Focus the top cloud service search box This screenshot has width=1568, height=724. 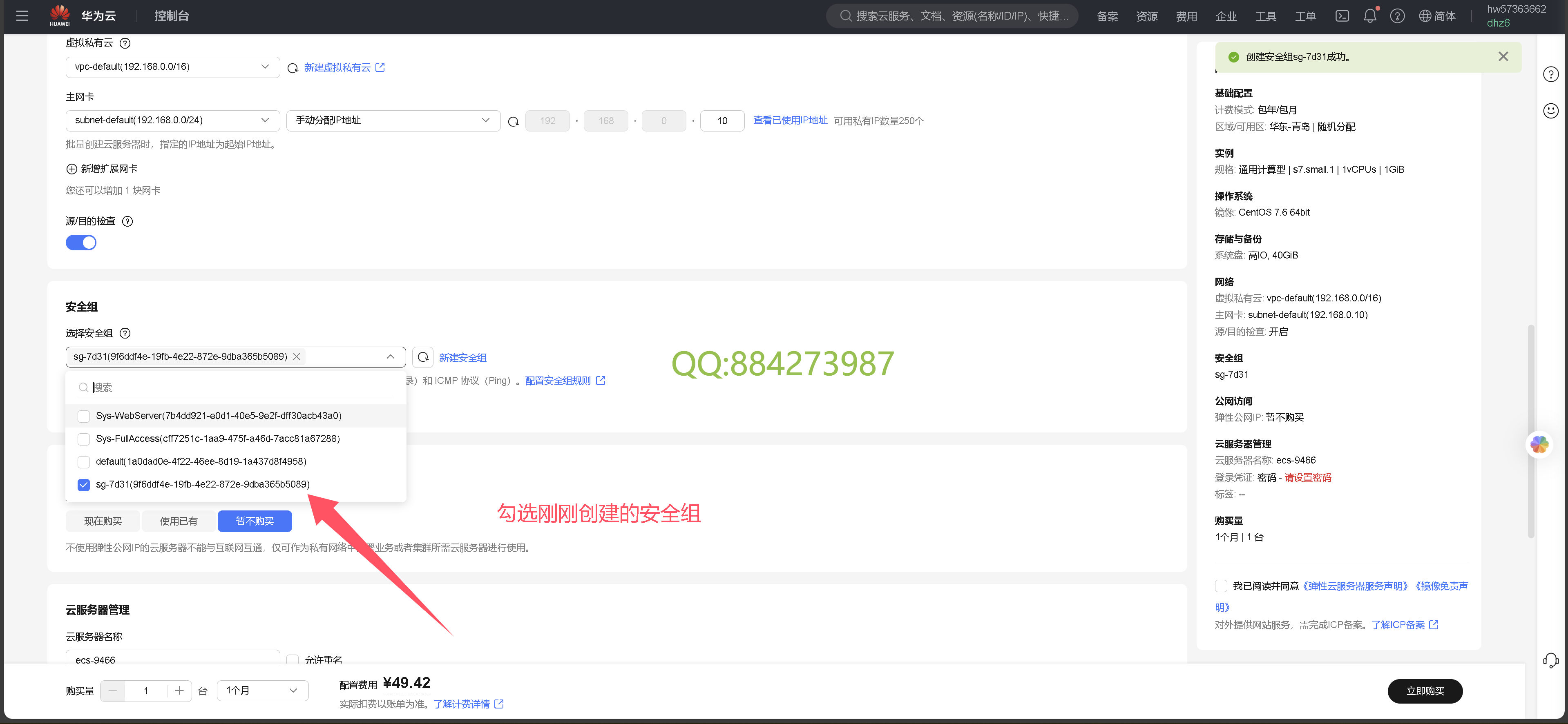click(x=952, y=16)
